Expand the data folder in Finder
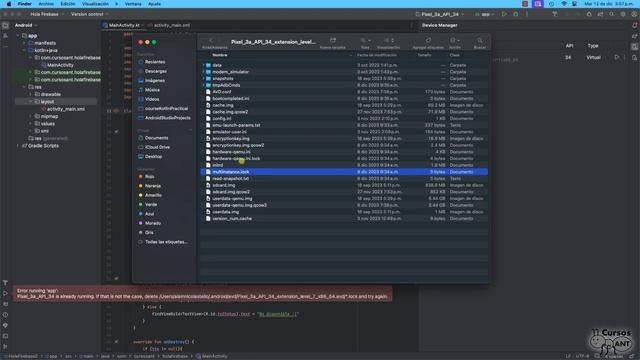640x360 pixels. (203, 65)
